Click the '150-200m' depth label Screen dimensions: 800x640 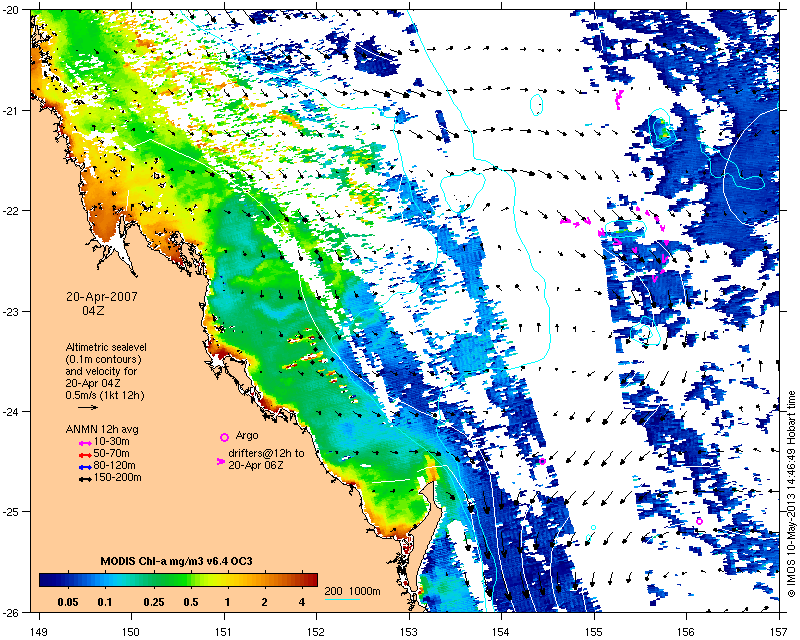pos(117,478)
